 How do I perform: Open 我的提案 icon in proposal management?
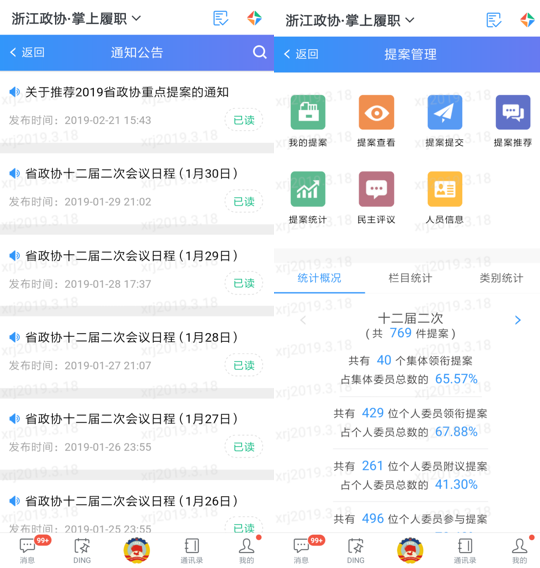coord(308,112)
